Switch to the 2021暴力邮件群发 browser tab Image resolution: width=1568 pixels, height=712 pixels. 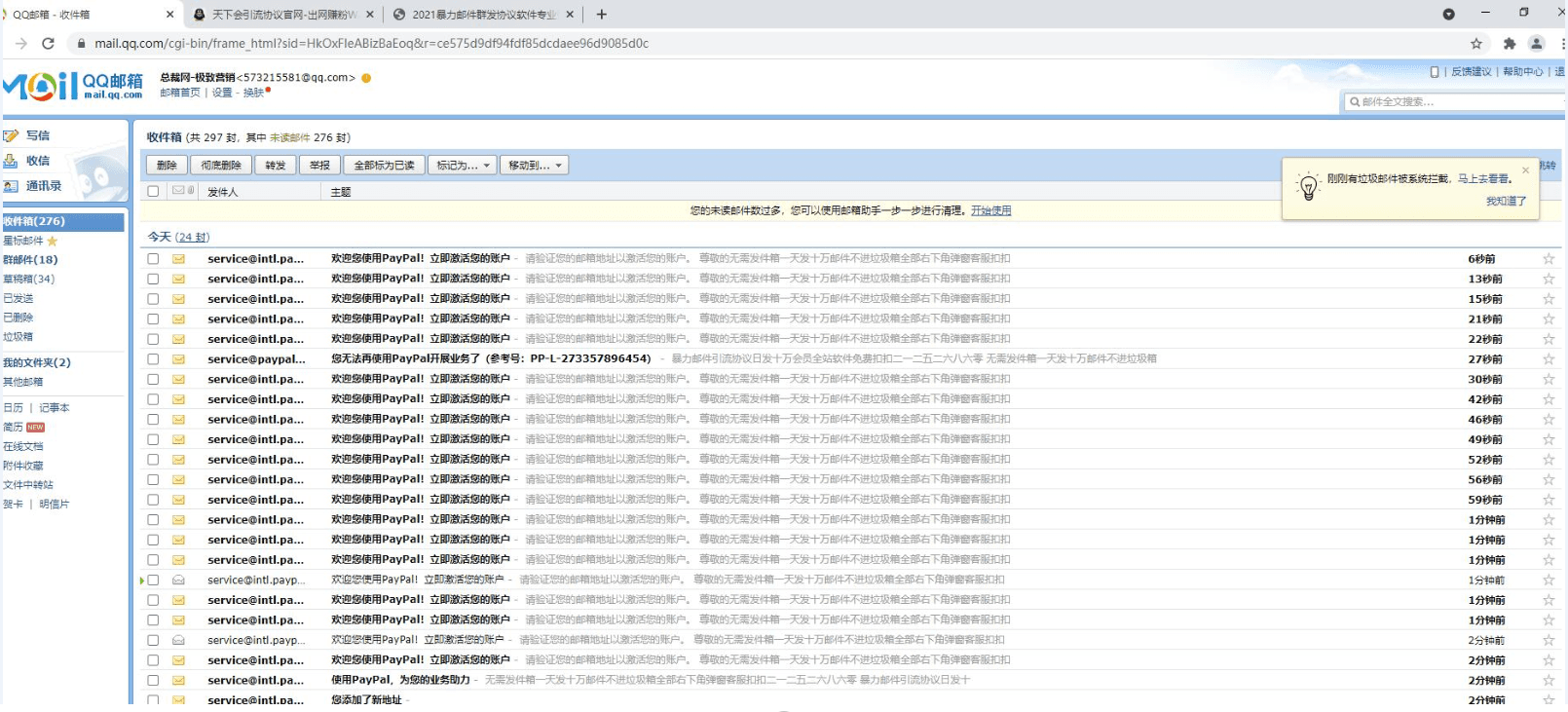coord(483,15)
